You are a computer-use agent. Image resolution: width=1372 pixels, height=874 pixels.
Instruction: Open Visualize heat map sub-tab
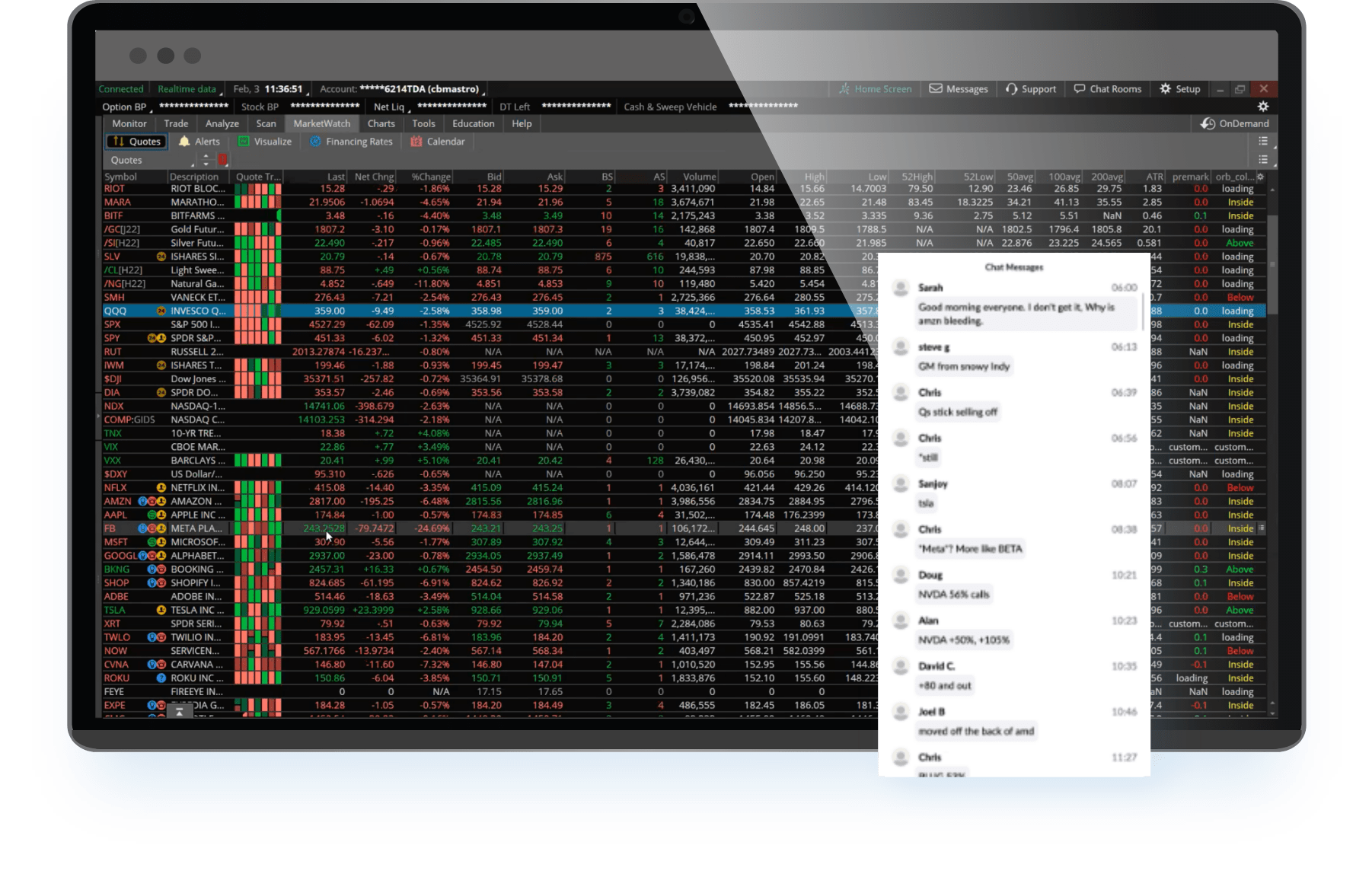pyautogui.click(x=264, y=142)
